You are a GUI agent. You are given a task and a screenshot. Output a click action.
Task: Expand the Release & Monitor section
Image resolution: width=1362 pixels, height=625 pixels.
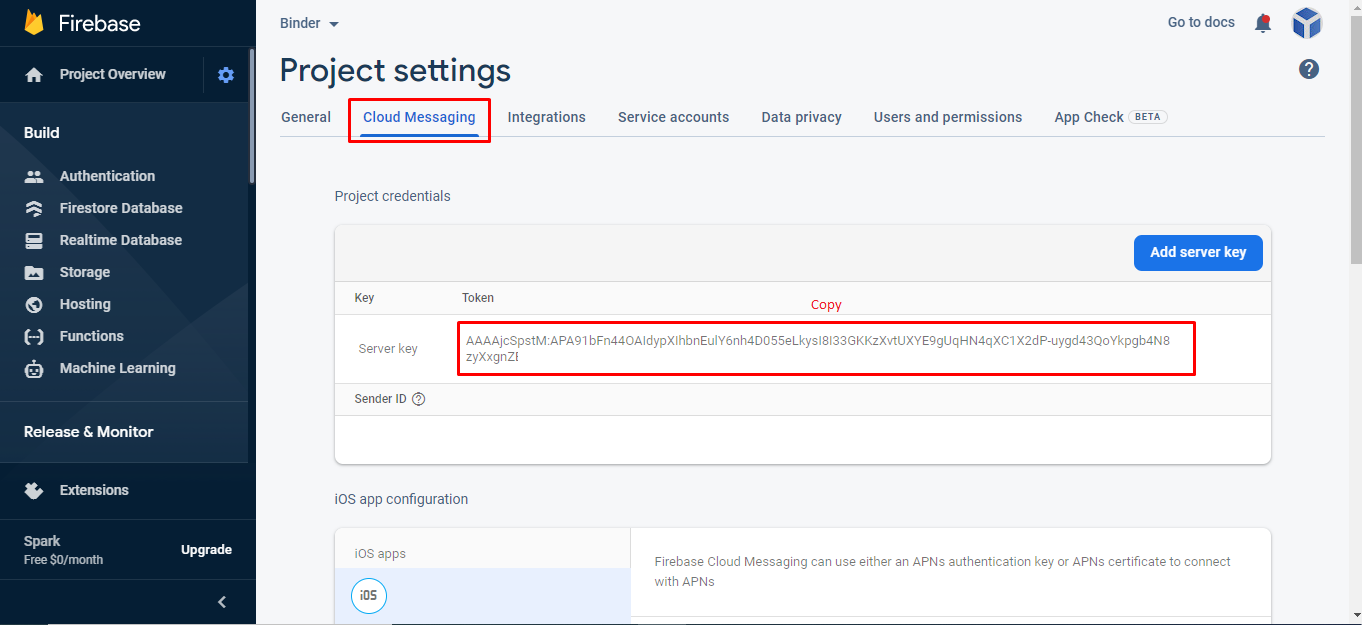(89, 432)
